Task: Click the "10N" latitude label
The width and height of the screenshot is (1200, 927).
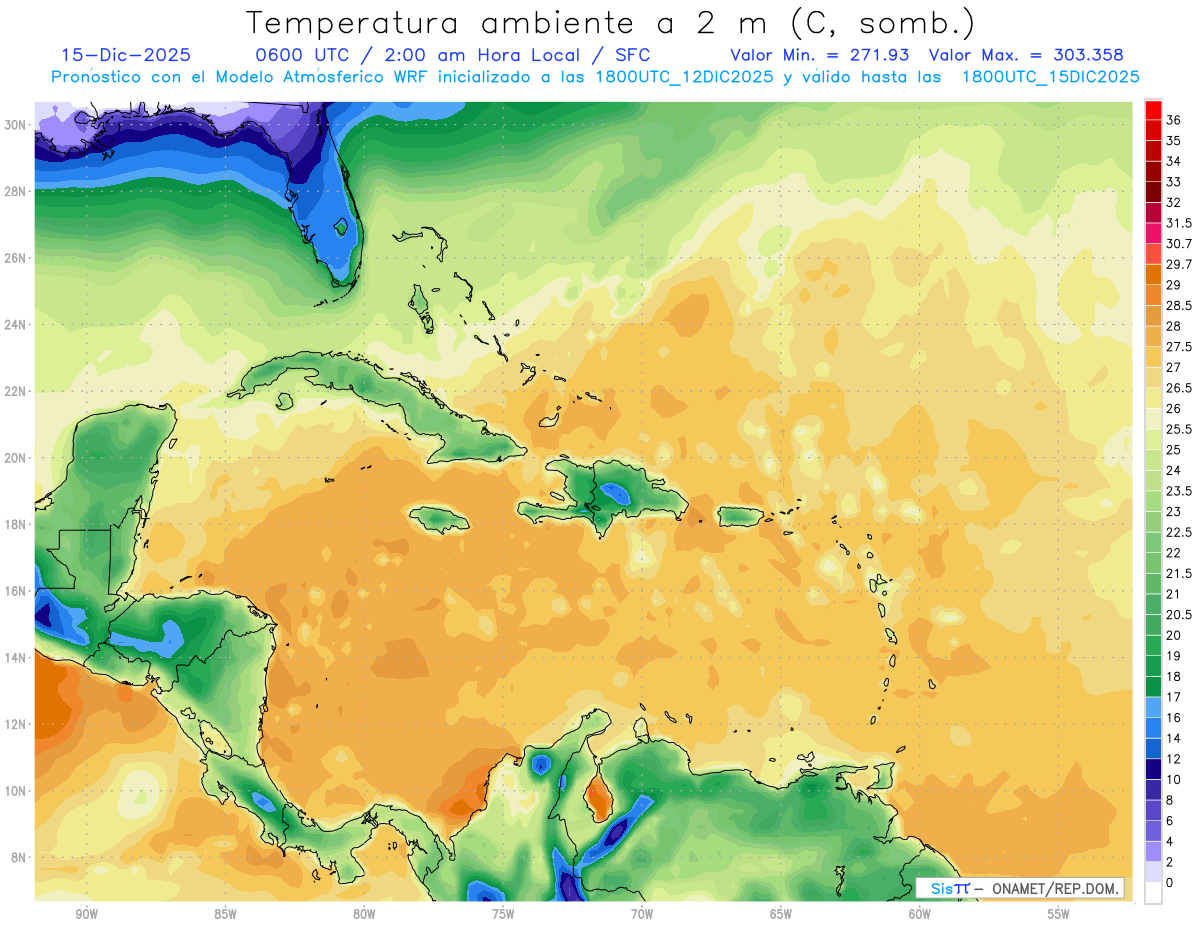Action: 15,791
